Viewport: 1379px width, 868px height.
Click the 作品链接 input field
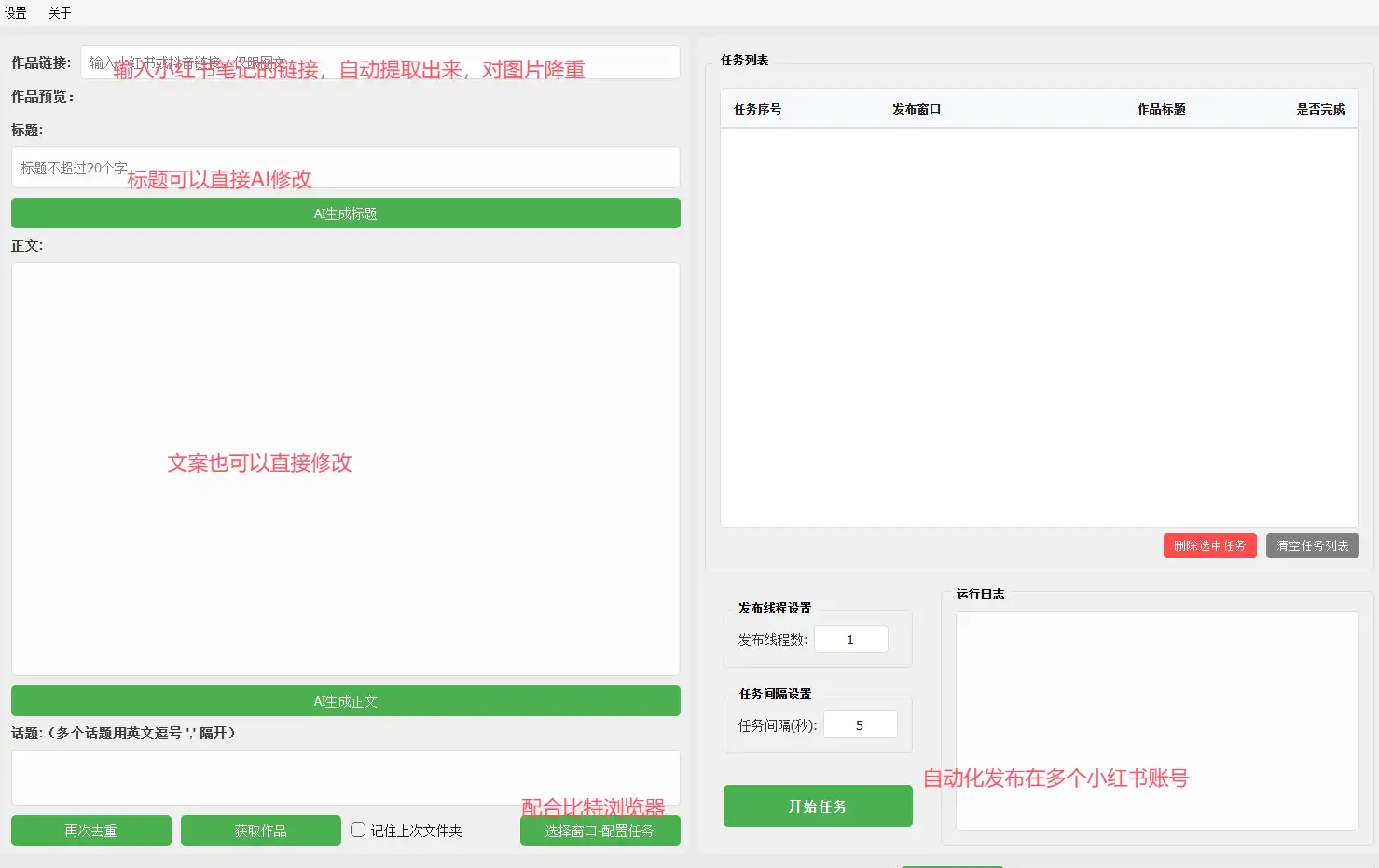click(379, 62)
